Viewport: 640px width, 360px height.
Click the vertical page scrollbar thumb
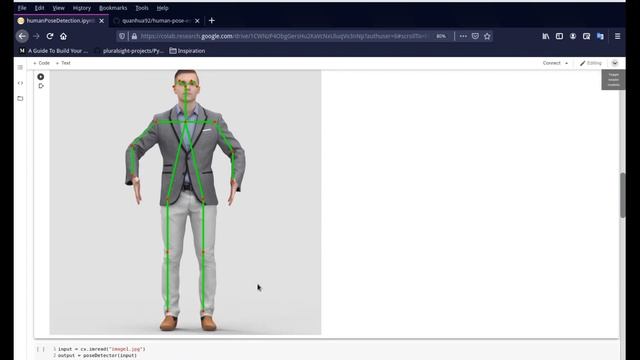click(622, 195)
